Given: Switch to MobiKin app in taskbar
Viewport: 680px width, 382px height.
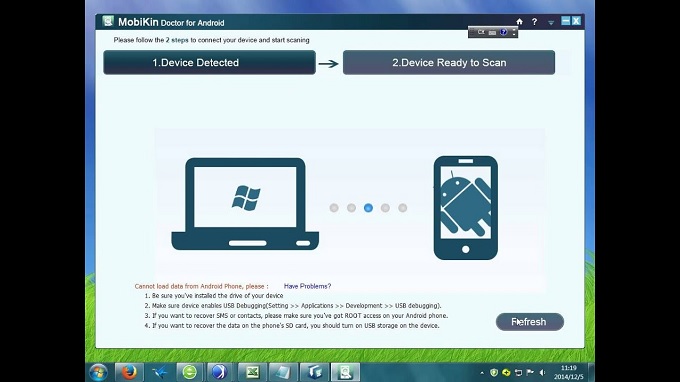Looking at the screenshot, I should pyautogui.click(x=345, y=372).
